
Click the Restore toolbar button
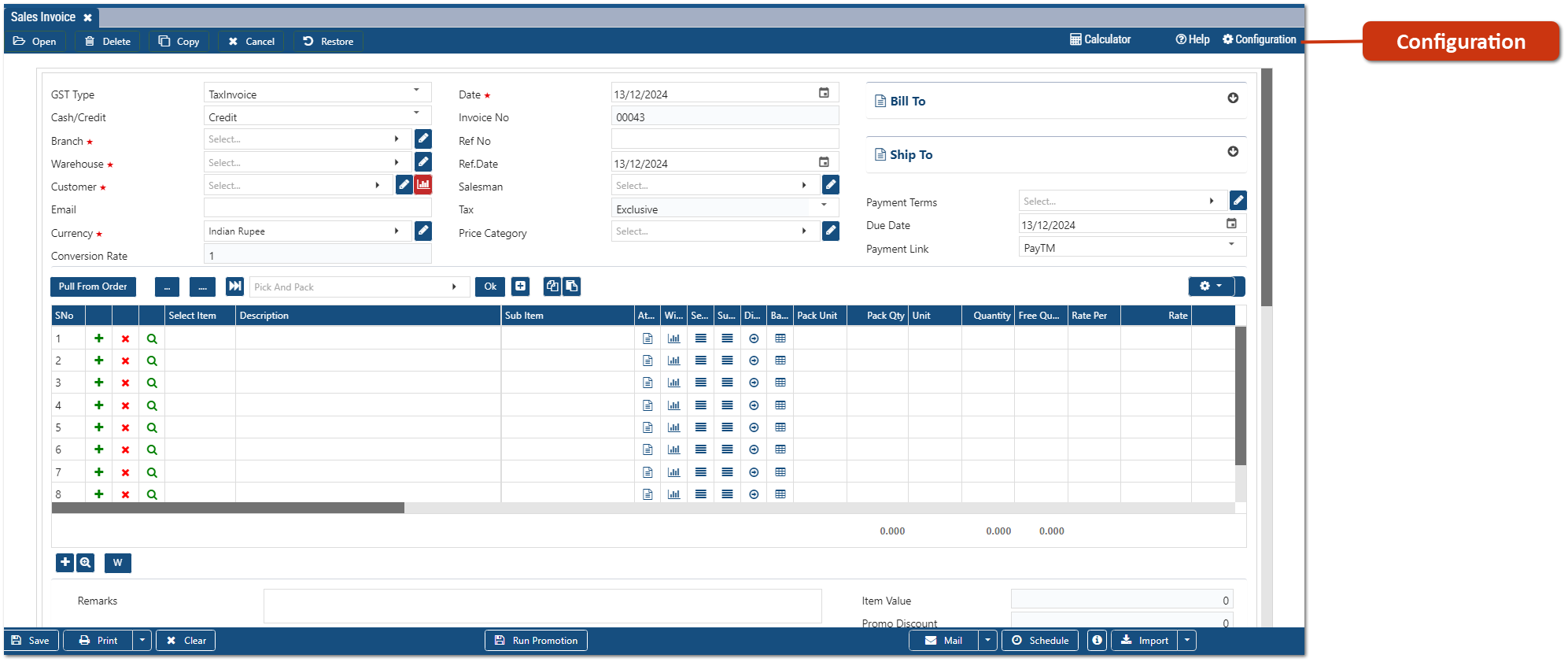(x=328, y=41)
